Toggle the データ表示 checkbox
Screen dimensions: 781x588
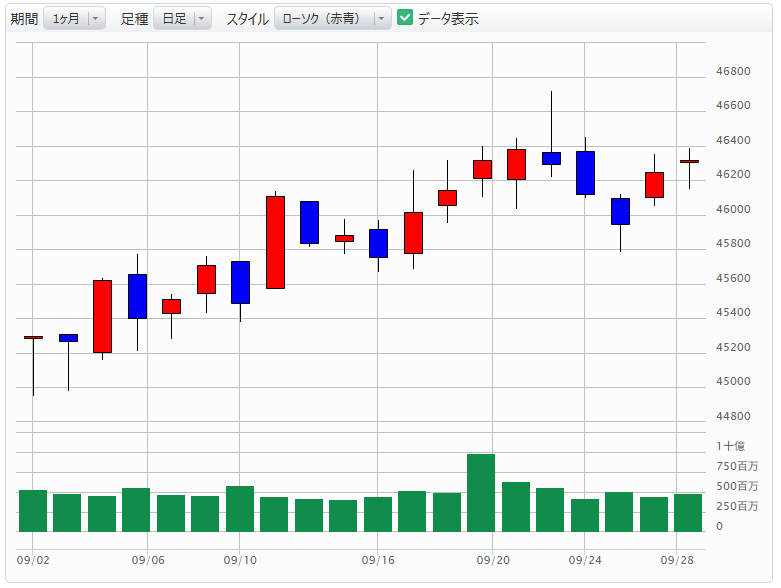[405, 18]
